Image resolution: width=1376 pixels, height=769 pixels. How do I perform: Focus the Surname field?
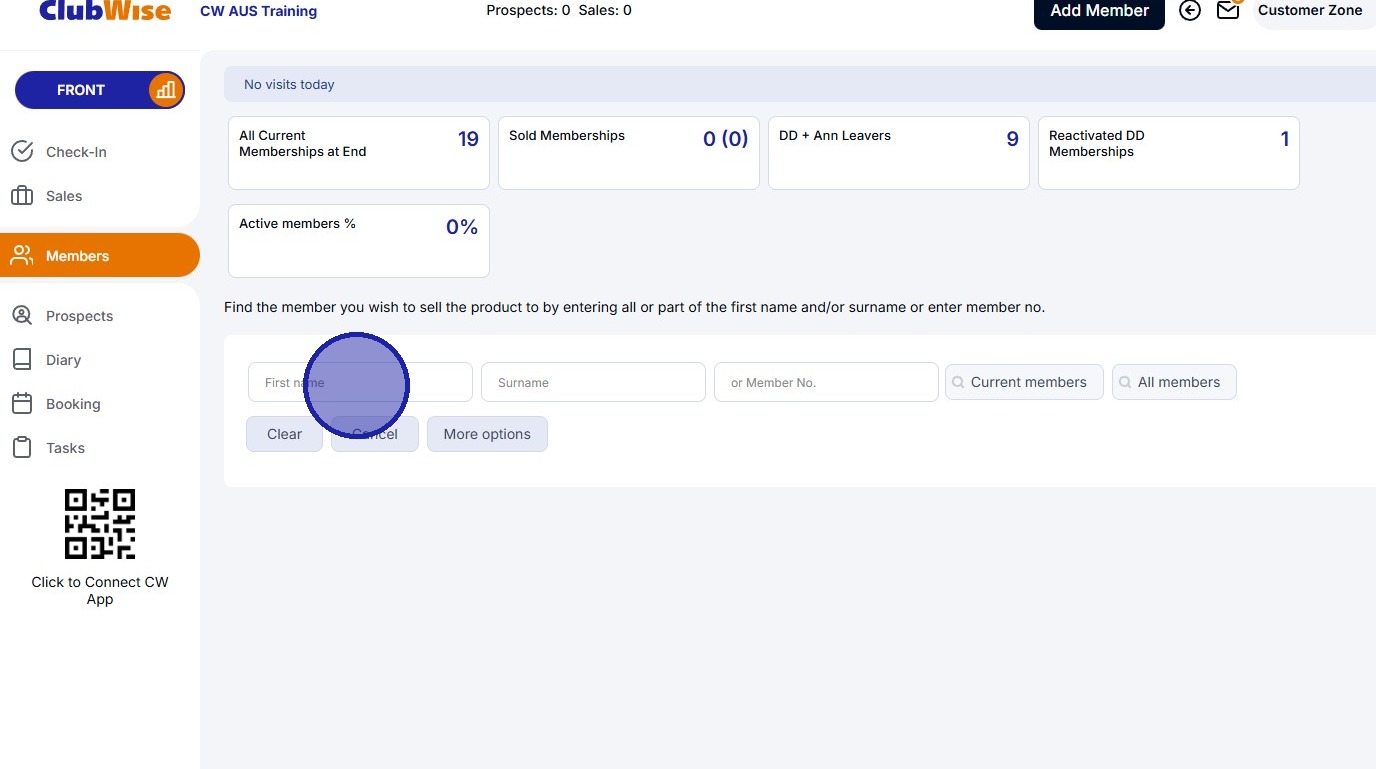click(593, 382)
